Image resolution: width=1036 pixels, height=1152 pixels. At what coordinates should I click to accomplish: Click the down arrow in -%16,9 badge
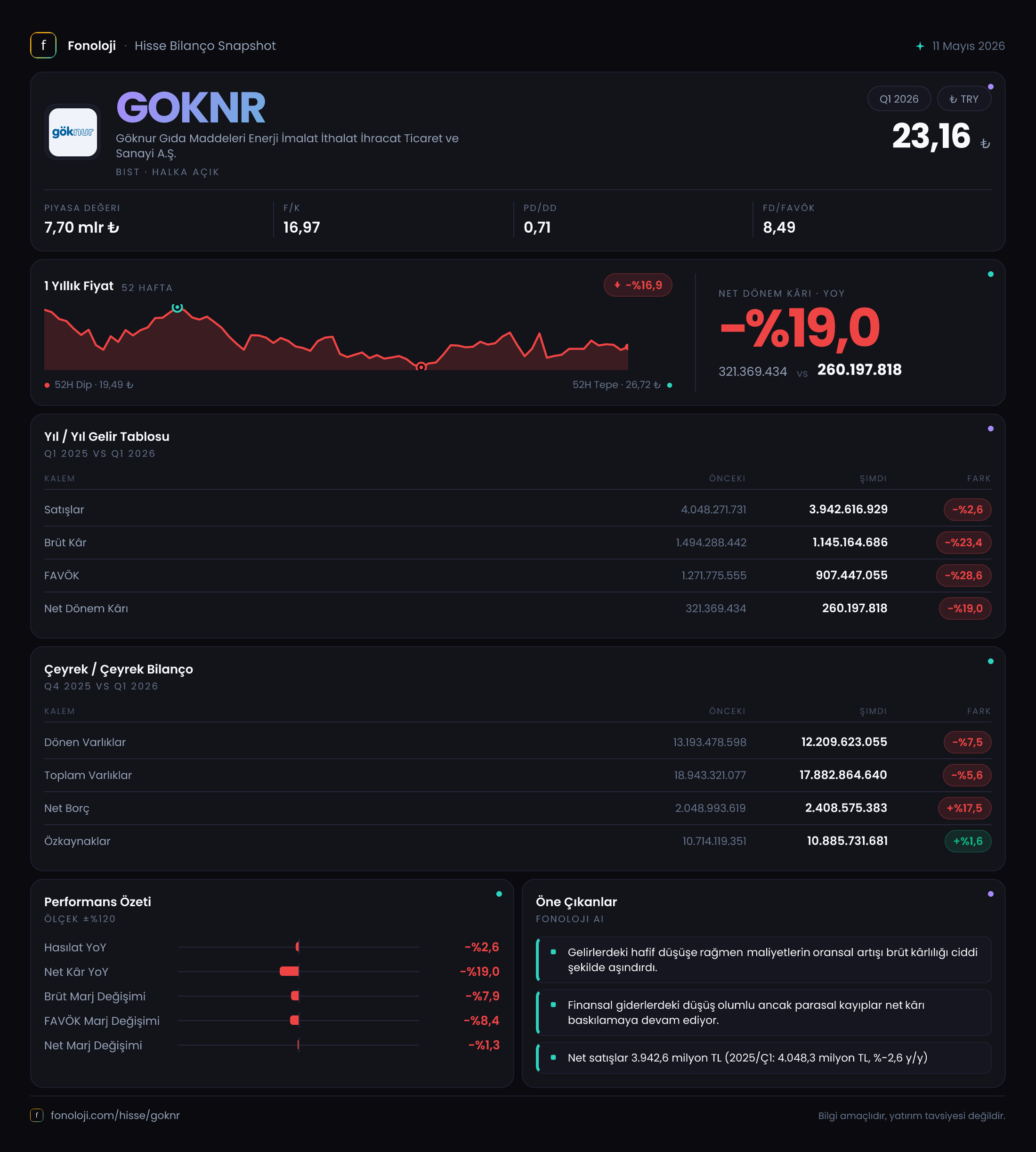(x=617, y=285)
